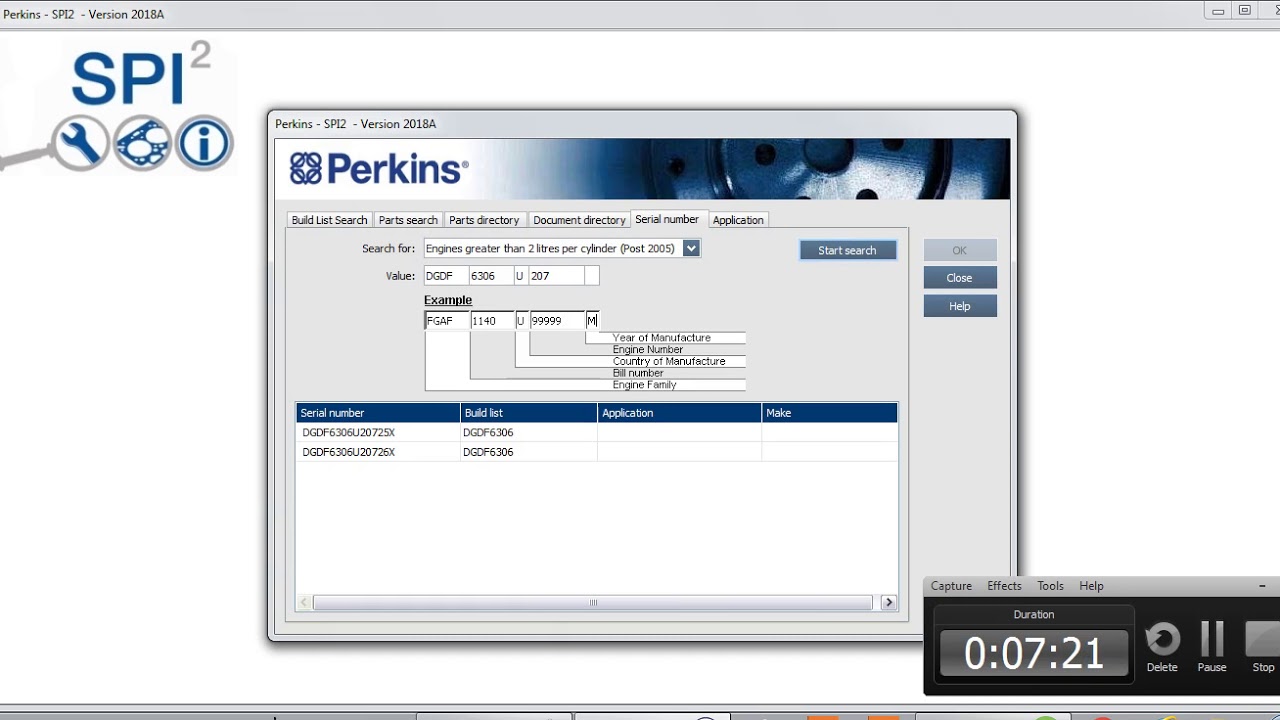
Task: Click the Start search button
Action: coord(847,250)
